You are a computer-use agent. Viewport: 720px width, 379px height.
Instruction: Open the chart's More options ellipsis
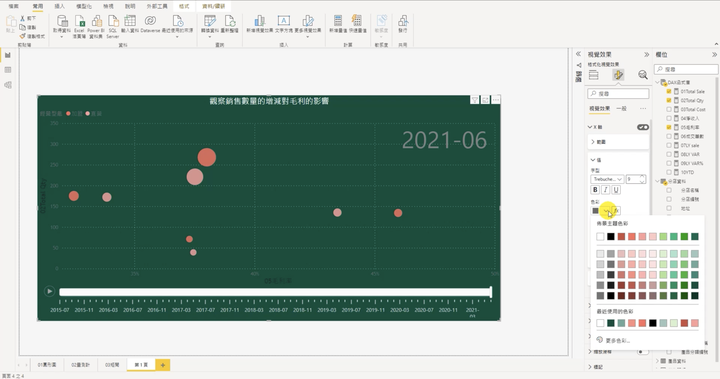point(496,100)
